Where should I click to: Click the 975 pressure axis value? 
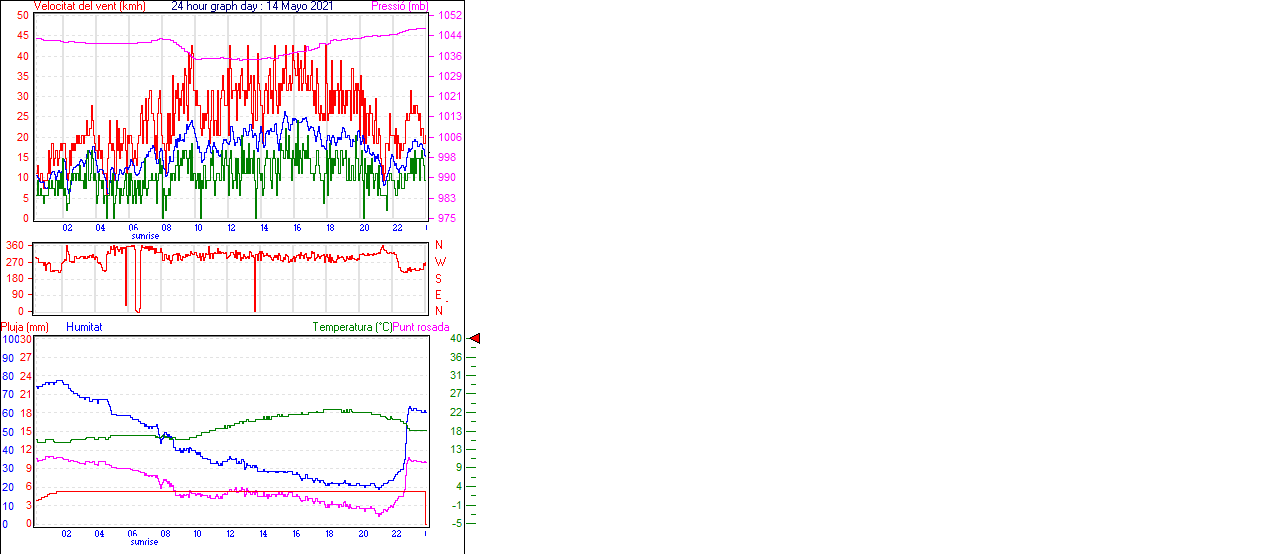tap(446, 218)
